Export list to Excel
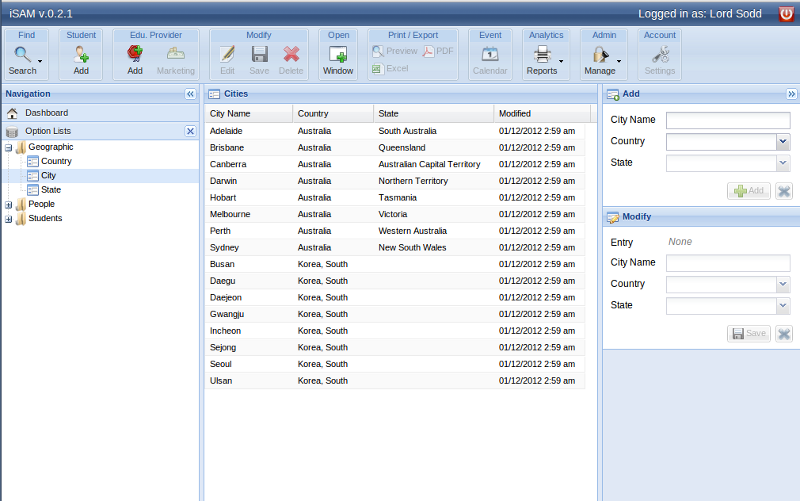This screenshot has height=501, width=800. coord(390,68)
